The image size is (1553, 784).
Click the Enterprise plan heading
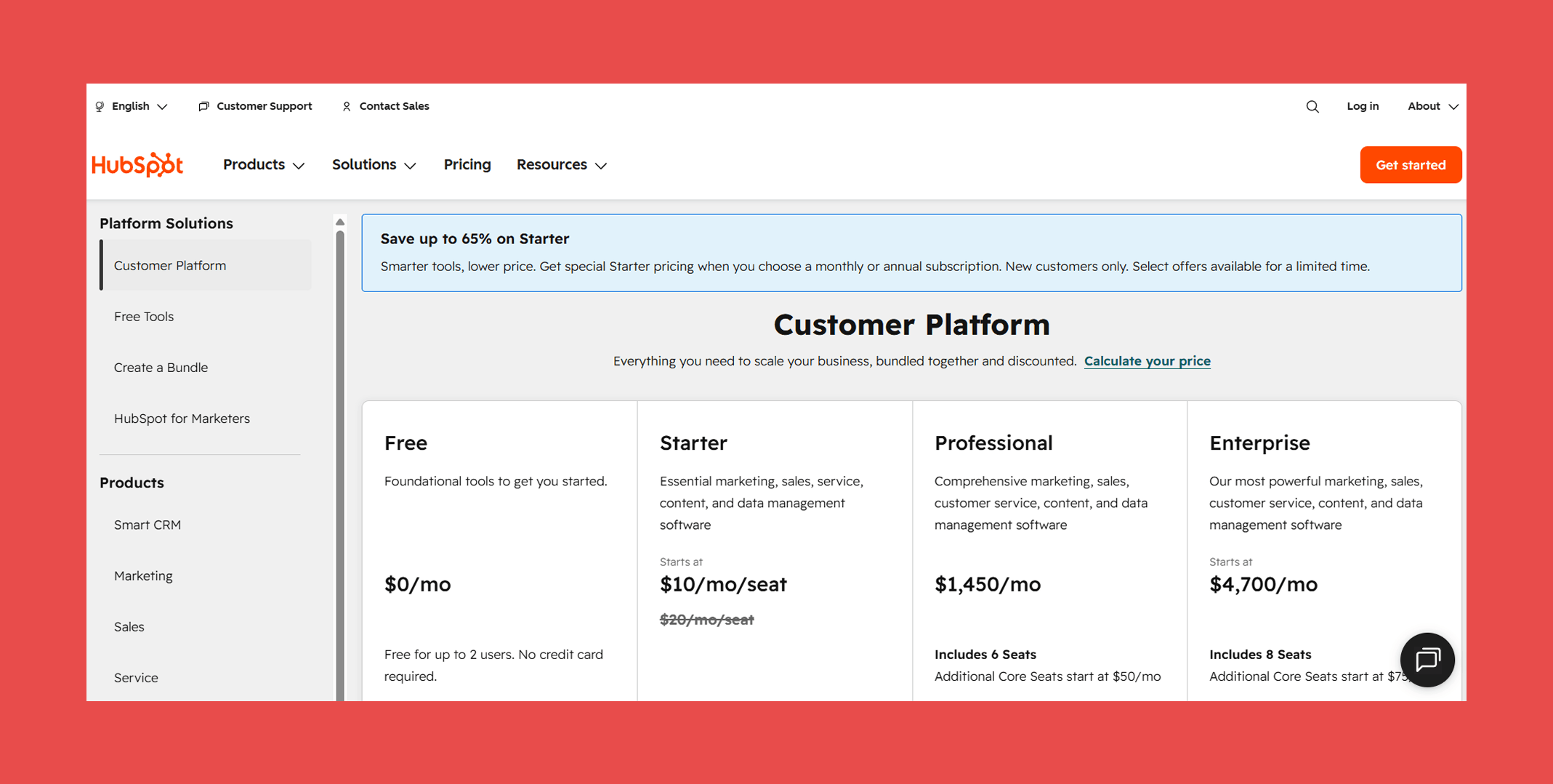click(1259, 442)
